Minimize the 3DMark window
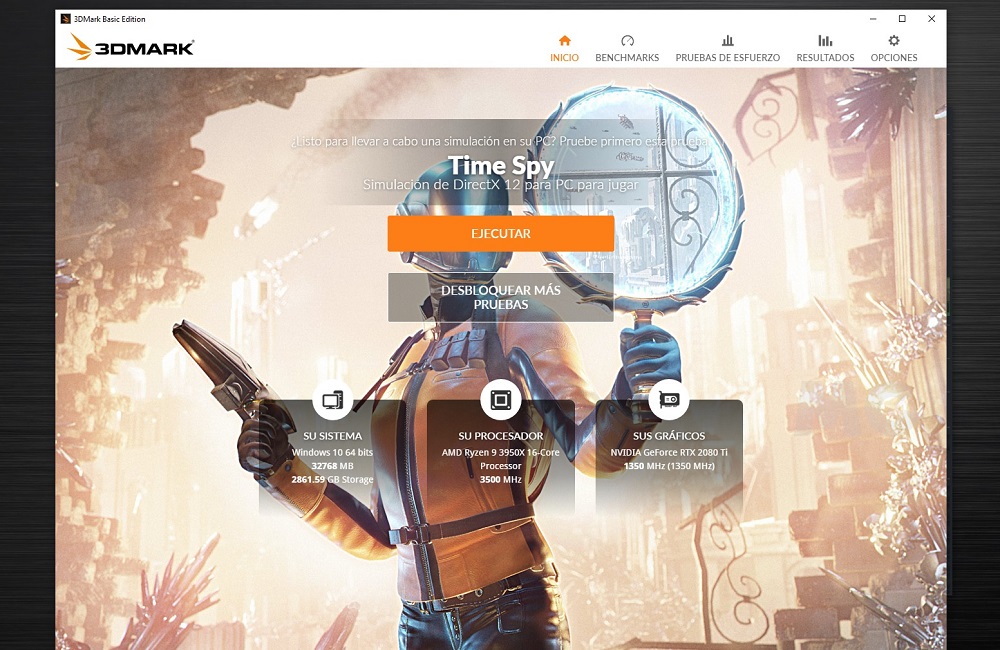 click(x=871, y=19)
